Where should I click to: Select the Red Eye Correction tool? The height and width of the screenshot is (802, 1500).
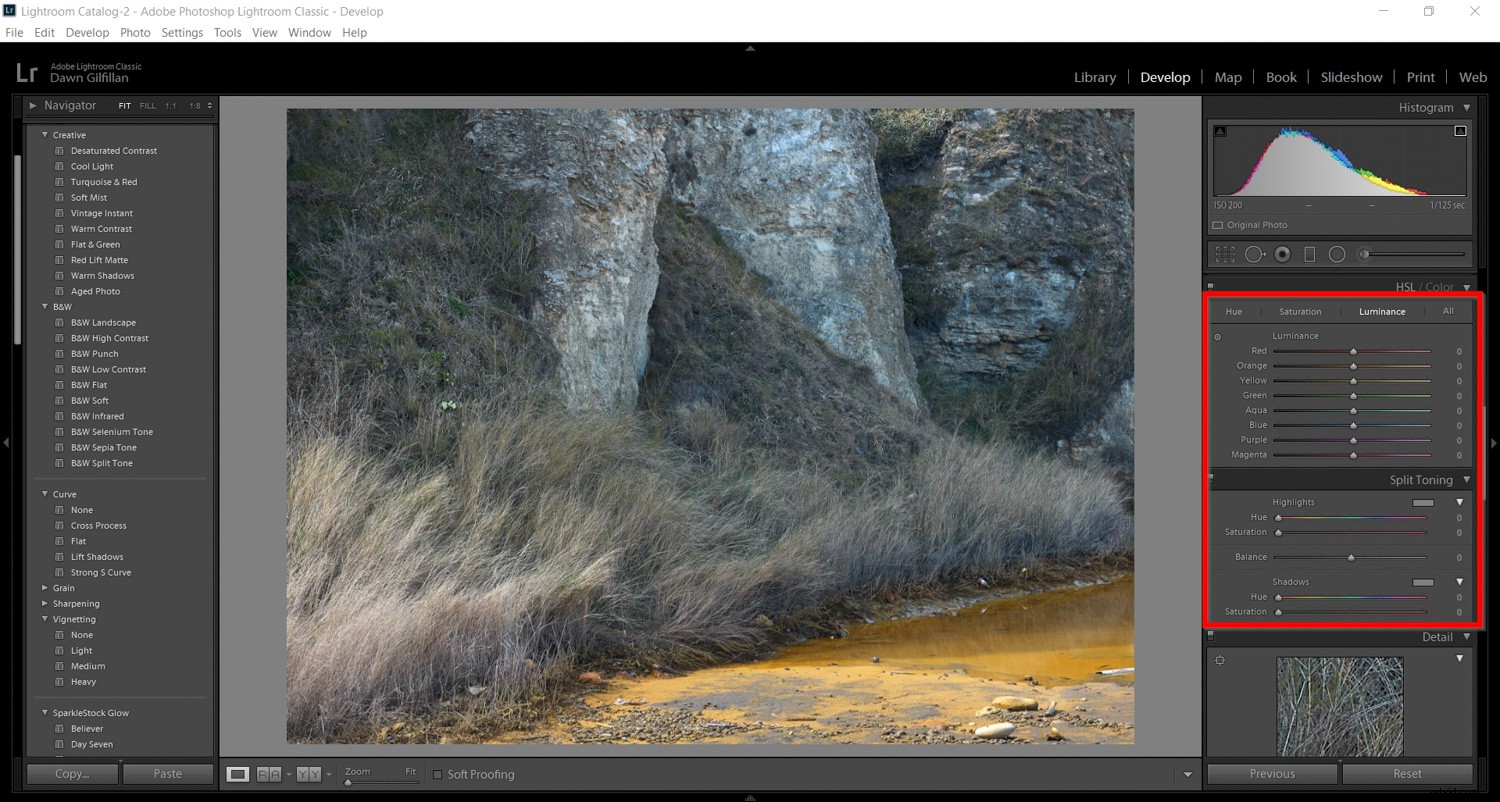click(x=1282, y=253)
